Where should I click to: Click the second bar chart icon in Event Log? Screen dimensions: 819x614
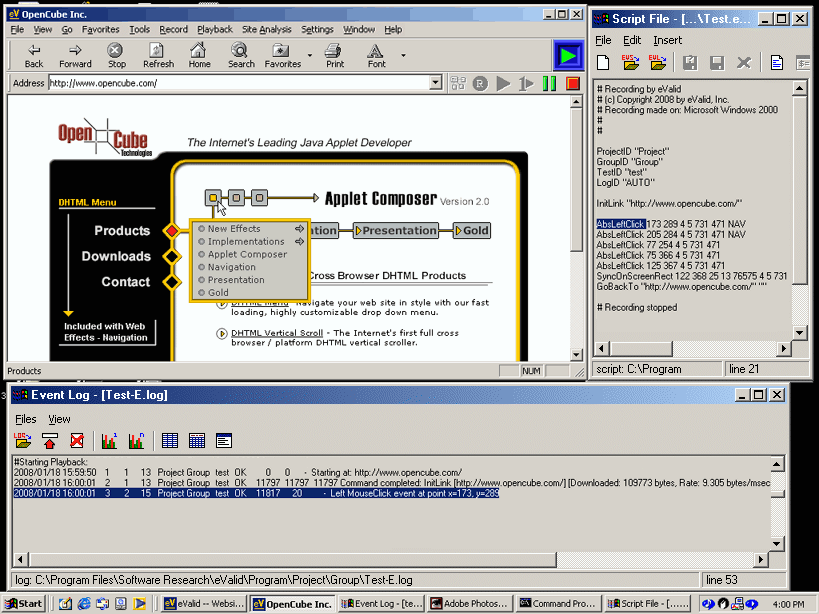pyautogui.click(x=136, y=441)
